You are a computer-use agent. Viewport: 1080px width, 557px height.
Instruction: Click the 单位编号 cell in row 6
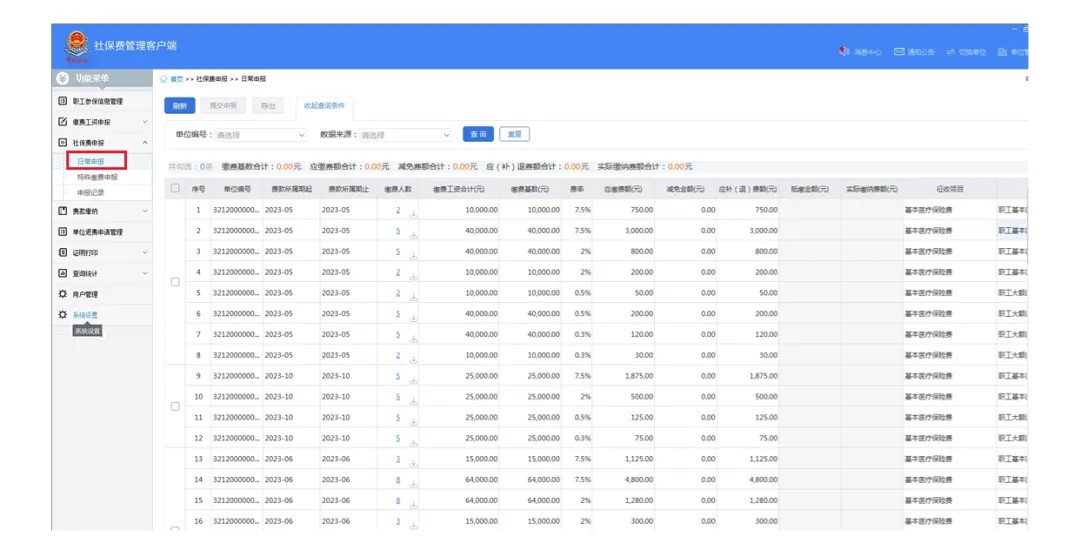point(236,314)
